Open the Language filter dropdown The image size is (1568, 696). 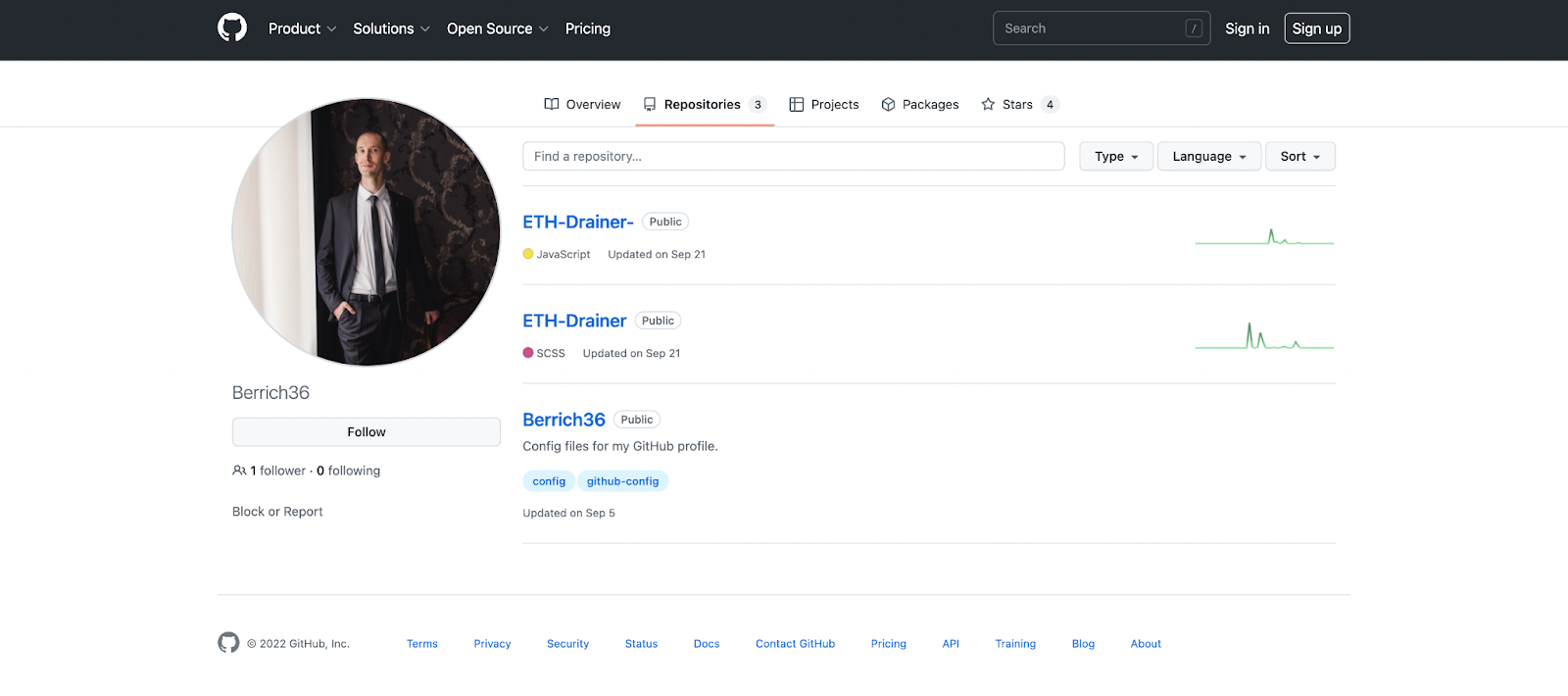coord(1209,156)
